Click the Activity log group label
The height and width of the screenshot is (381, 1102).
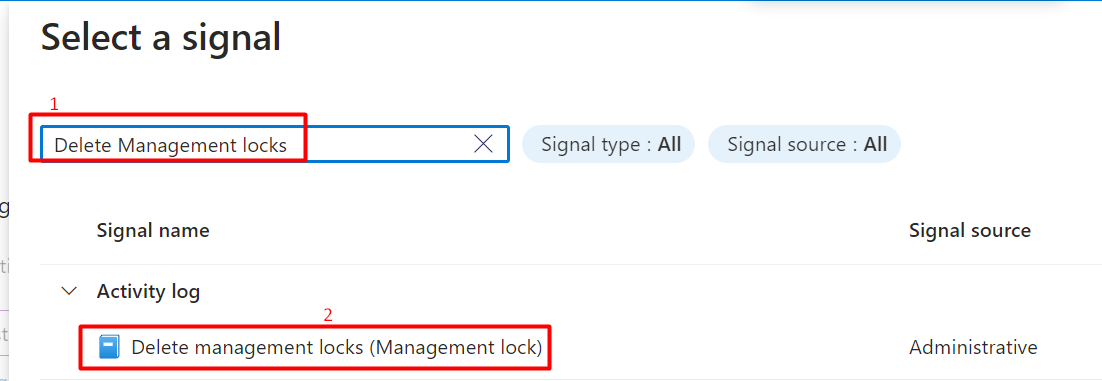pos(148,291)
